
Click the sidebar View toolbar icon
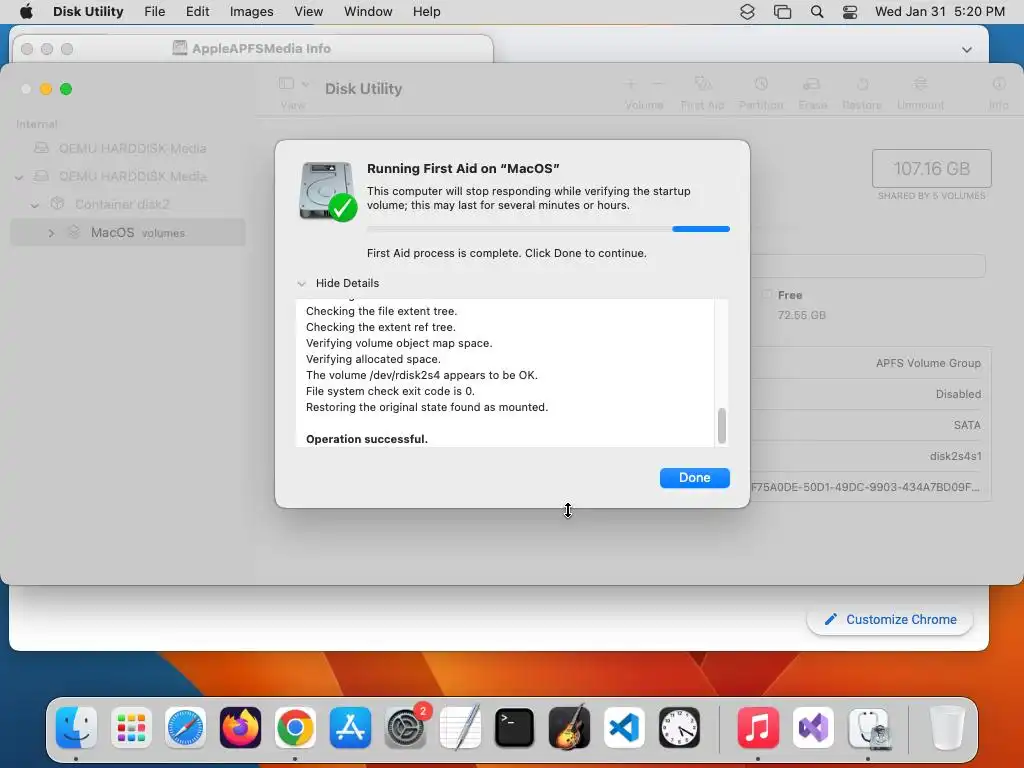[x=286, y=84]
